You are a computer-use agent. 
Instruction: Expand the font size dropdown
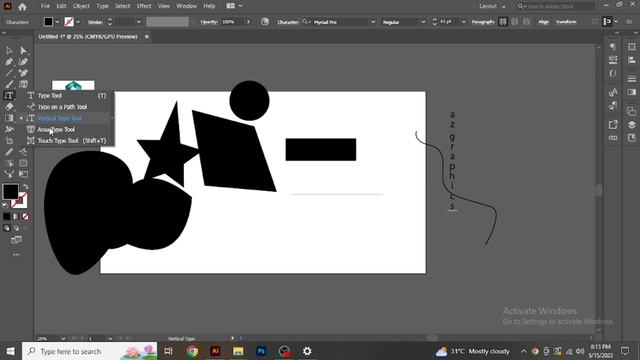[463, 22]
